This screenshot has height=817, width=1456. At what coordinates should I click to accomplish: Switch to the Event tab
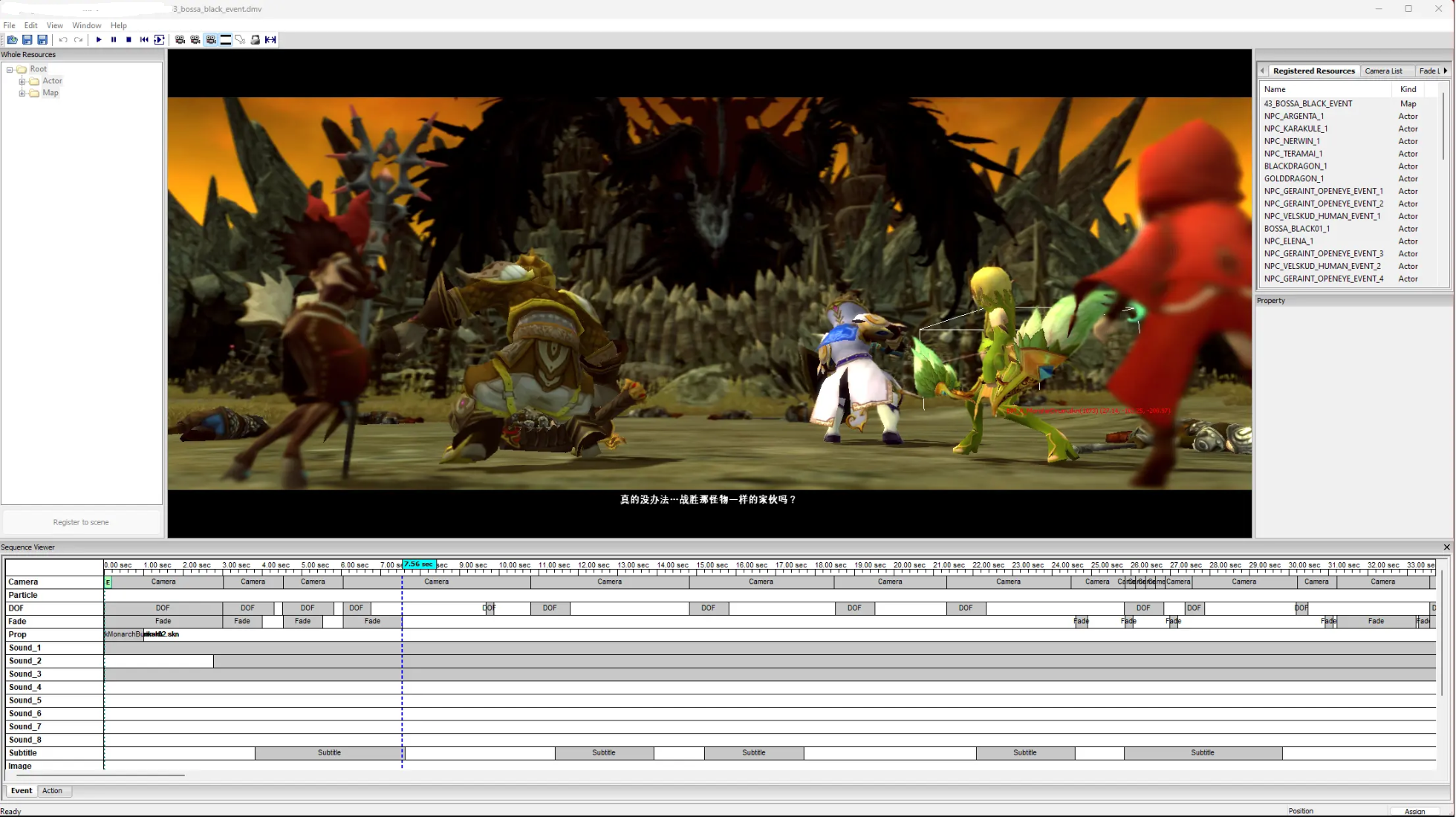tap(22, 791)
